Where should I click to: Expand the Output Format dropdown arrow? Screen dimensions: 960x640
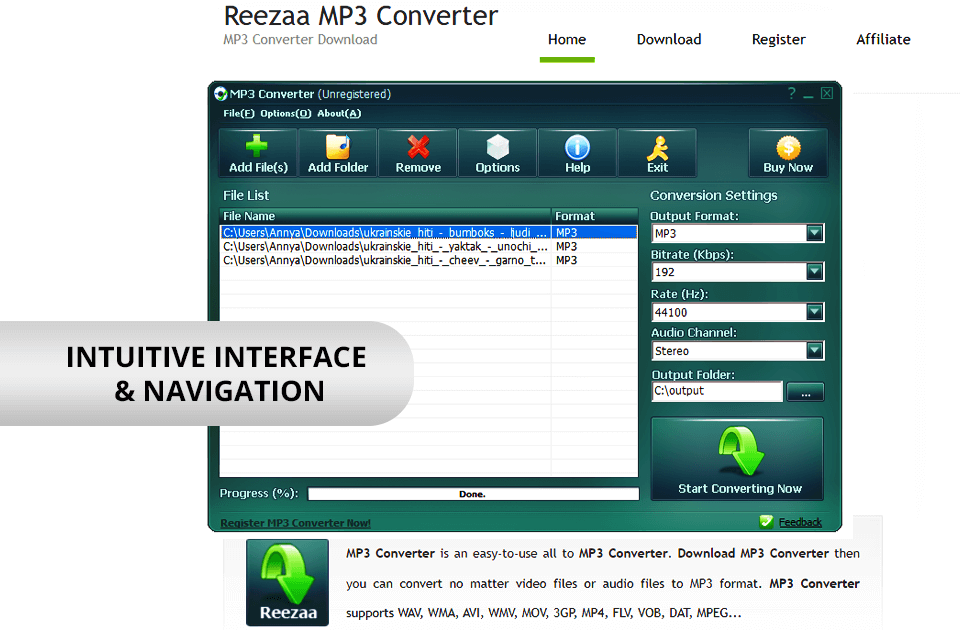pyautogui.click(x=814, y=233)
